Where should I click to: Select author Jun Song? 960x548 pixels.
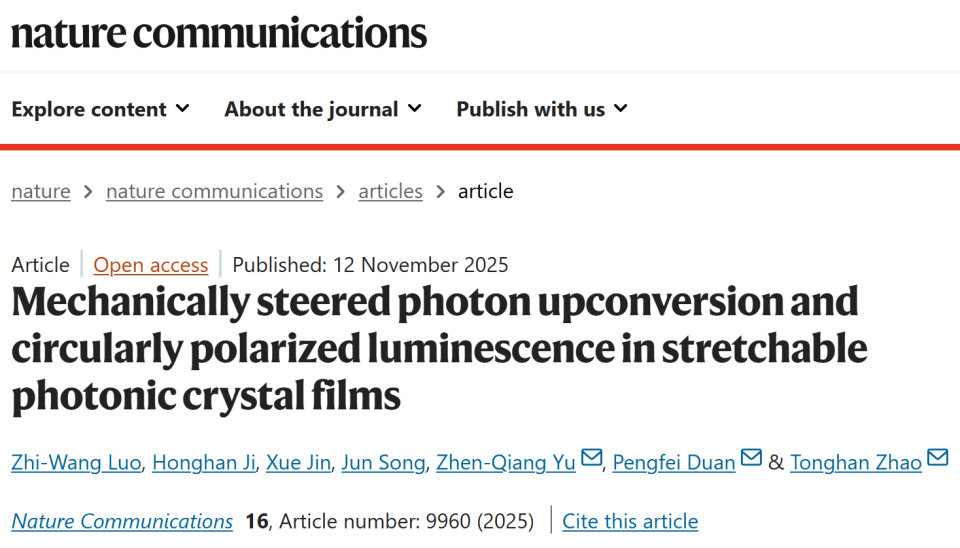point(383,462)
